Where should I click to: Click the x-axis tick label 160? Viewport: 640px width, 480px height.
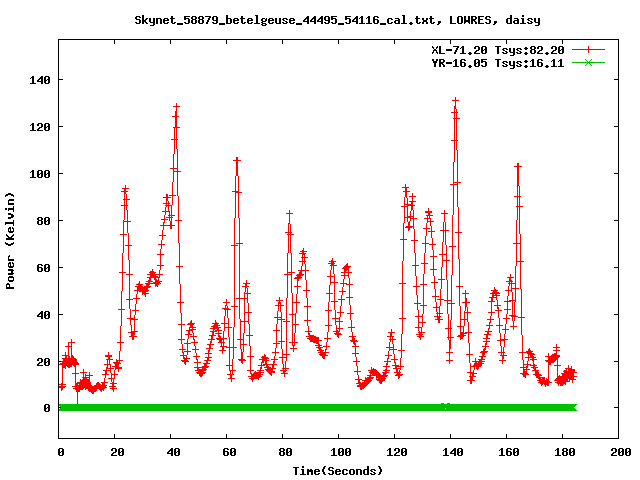(x=509, y=452)
